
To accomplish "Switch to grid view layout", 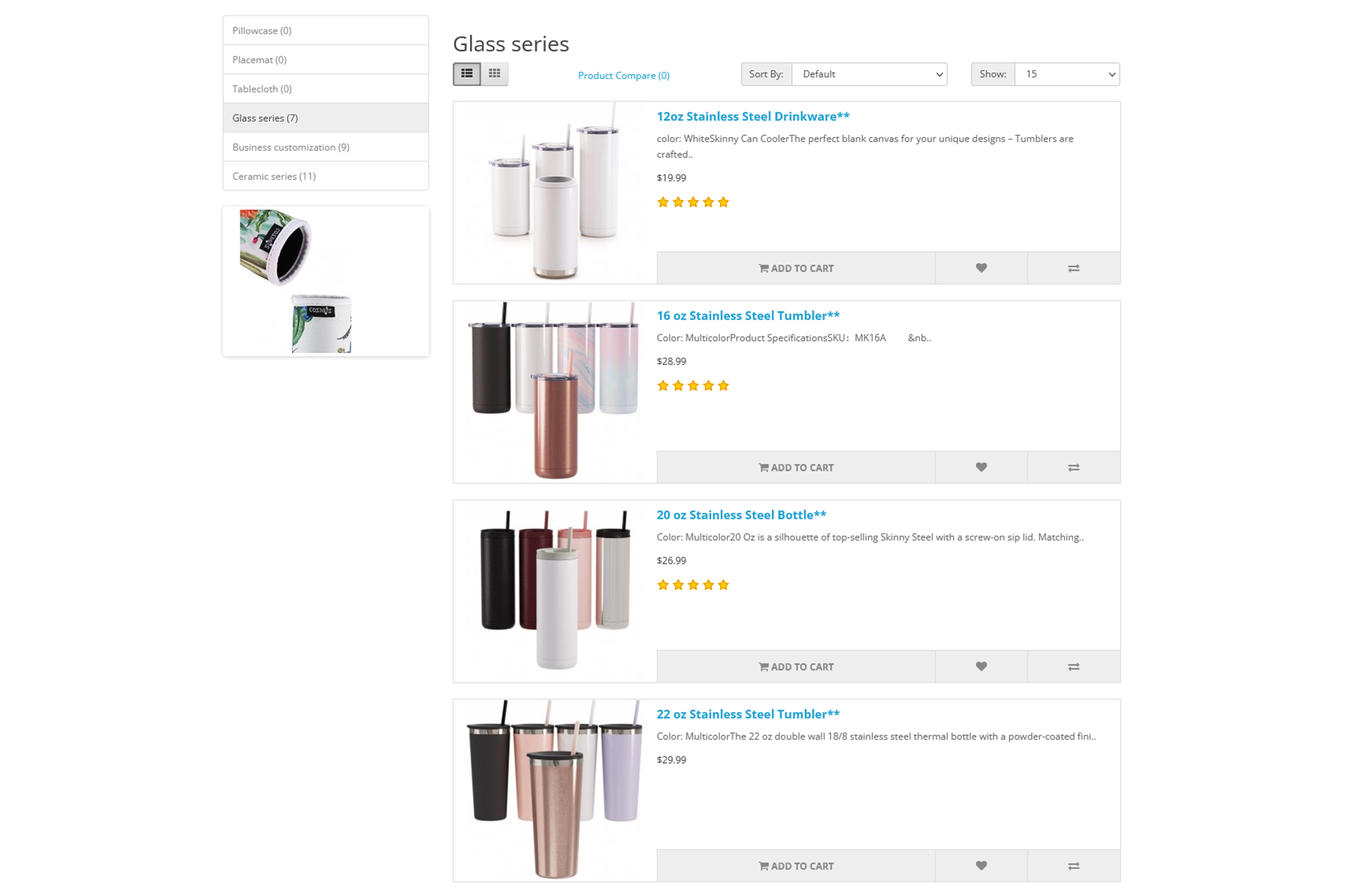I will click(x=494, y=74).
